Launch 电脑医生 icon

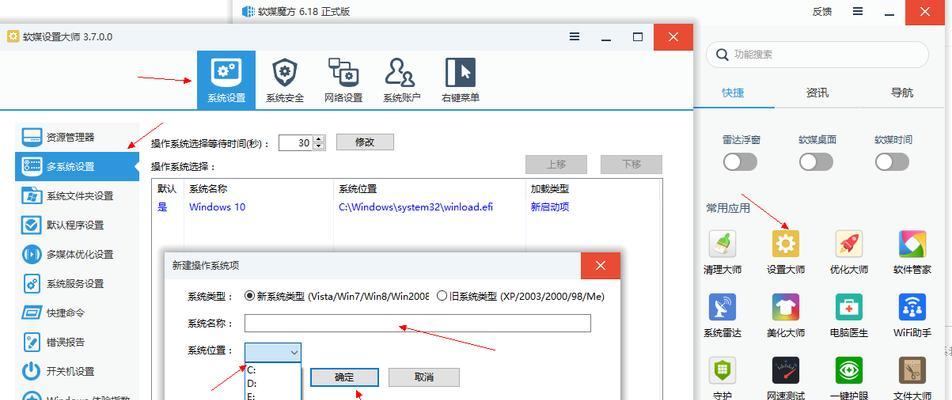[849, 307]
